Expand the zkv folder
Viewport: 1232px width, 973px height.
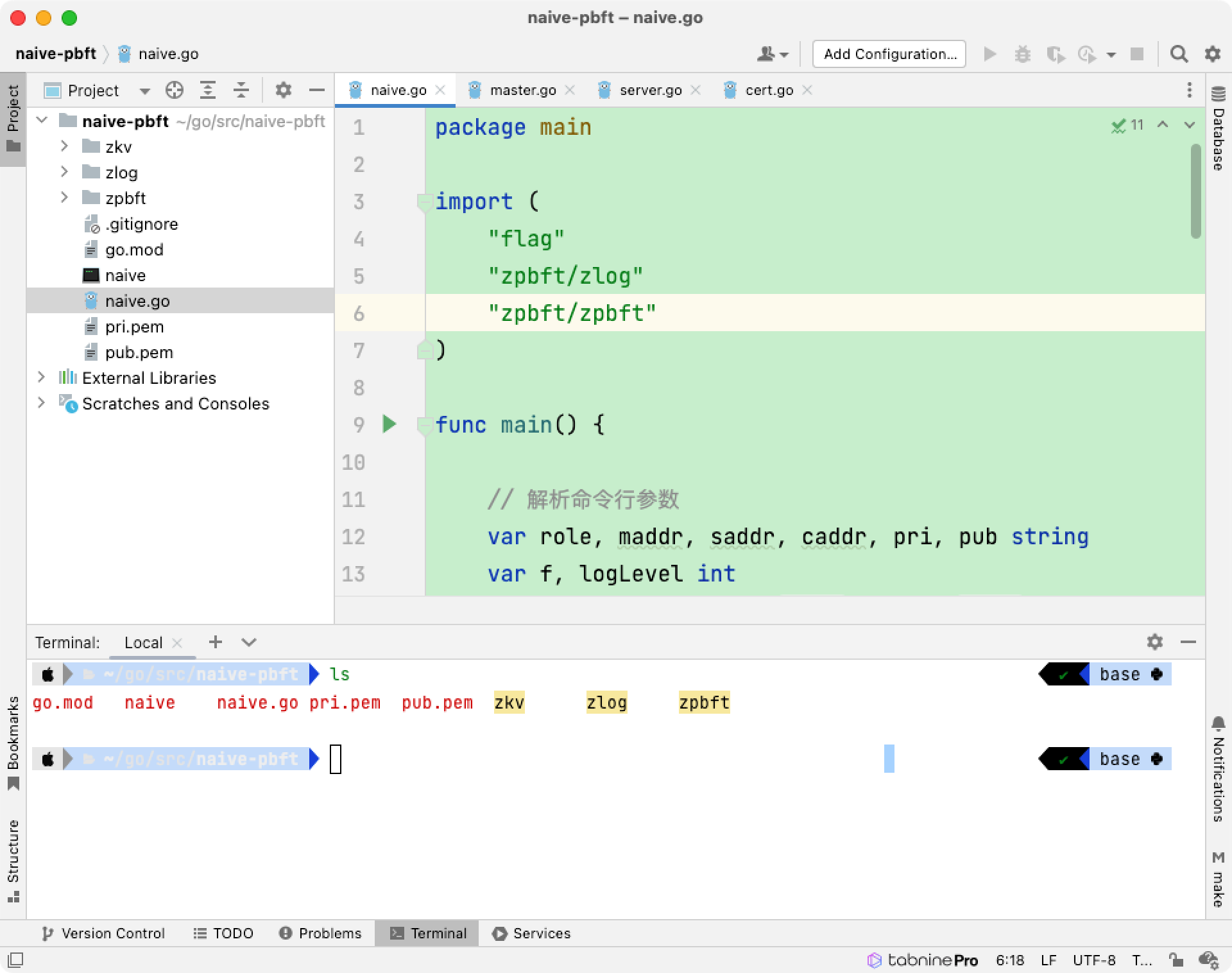click(64, 147)
